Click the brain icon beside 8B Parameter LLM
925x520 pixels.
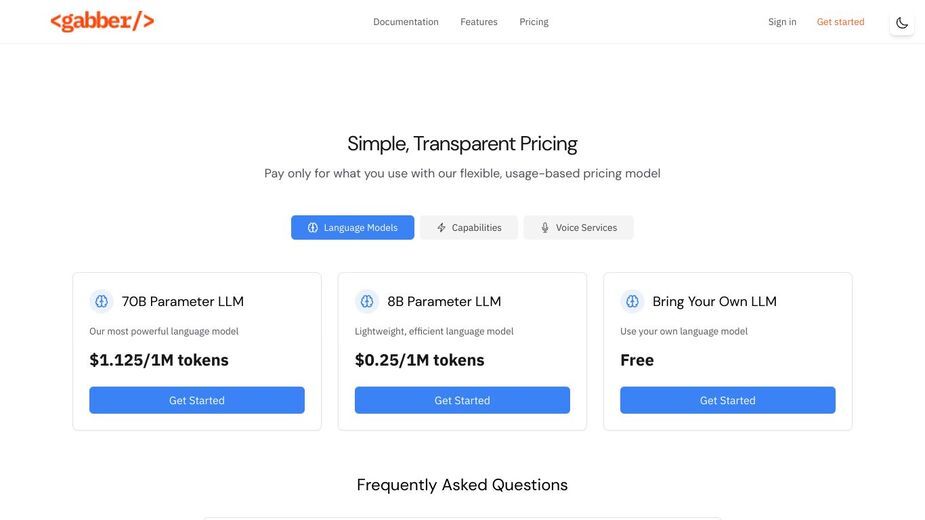coord(367,302)
